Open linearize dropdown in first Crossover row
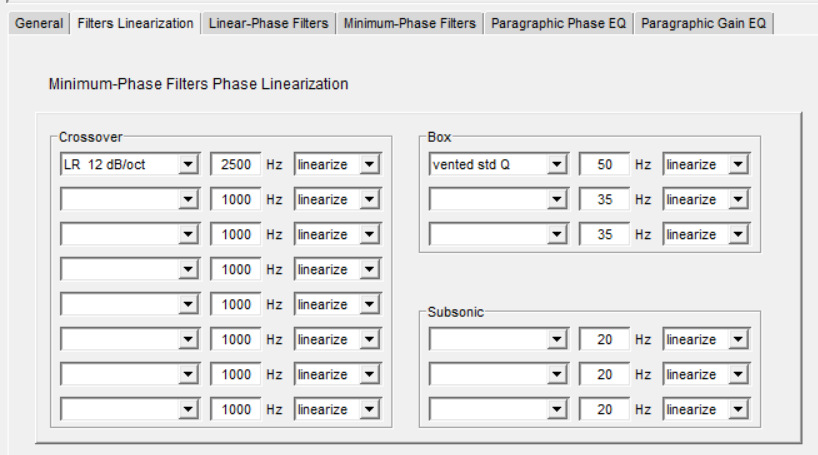Viewport: 818px width, 455px height. tap(370, 165)
